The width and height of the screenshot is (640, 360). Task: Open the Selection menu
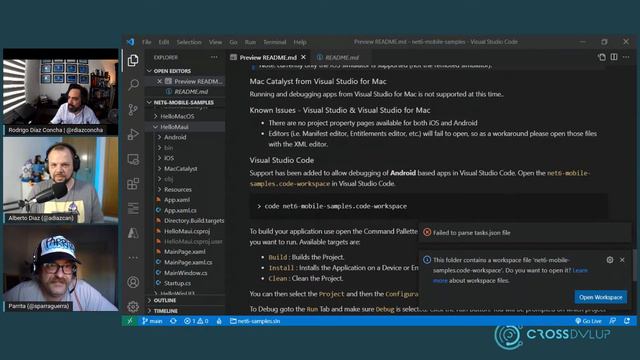(x=189, y=42)
